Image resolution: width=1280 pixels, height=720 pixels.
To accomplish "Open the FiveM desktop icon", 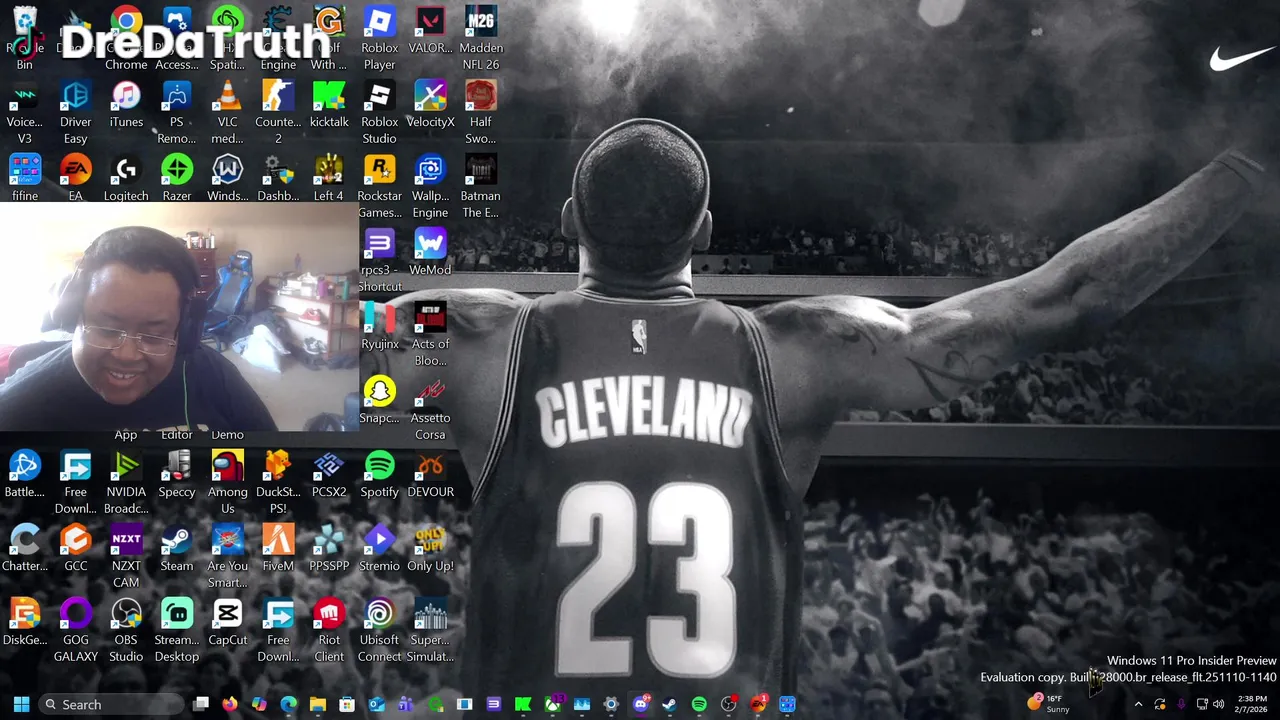I will (278, 548).
